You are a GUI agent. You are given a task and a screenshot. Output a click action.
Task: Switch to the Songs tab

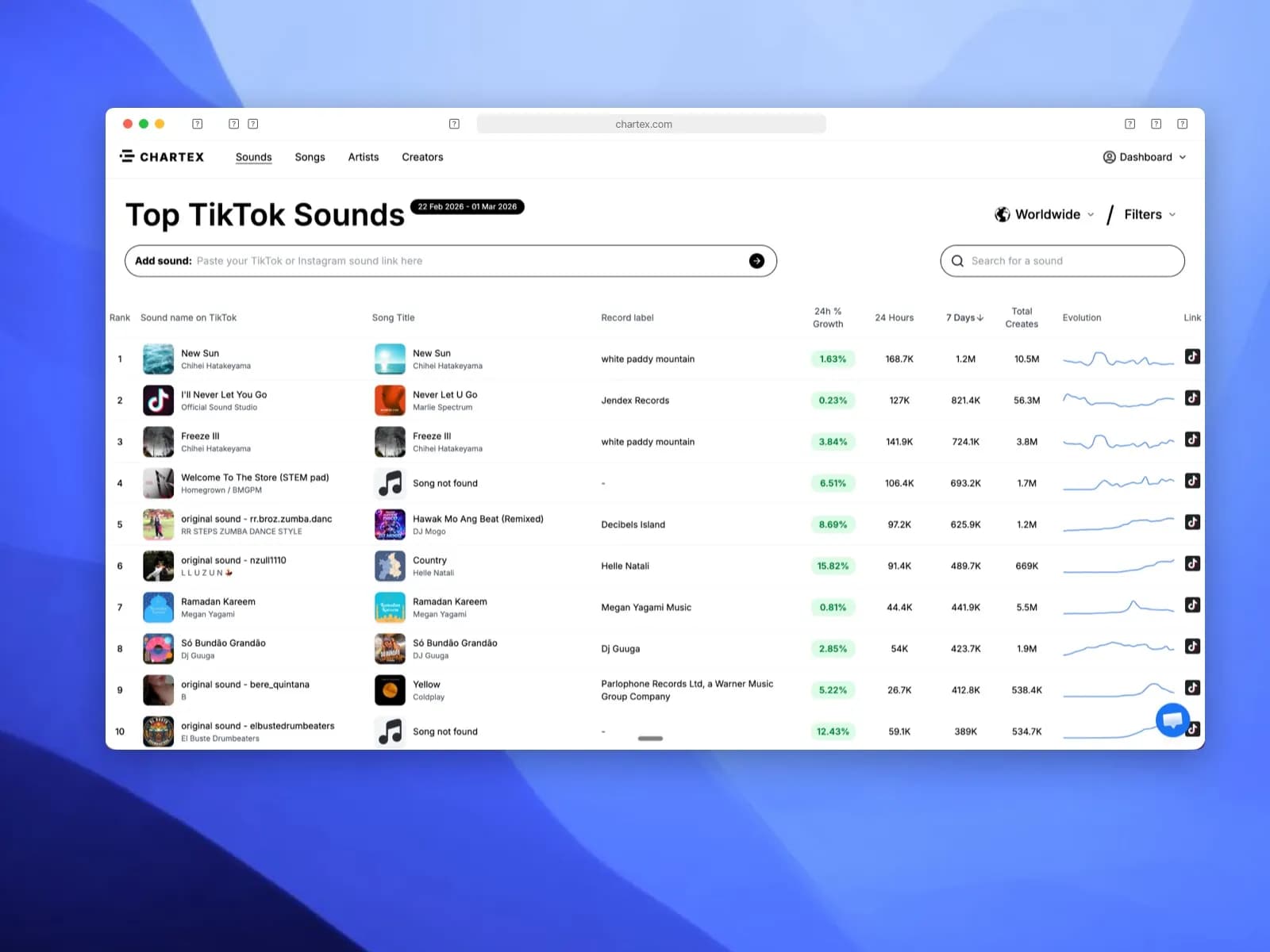tap(310, 156)
